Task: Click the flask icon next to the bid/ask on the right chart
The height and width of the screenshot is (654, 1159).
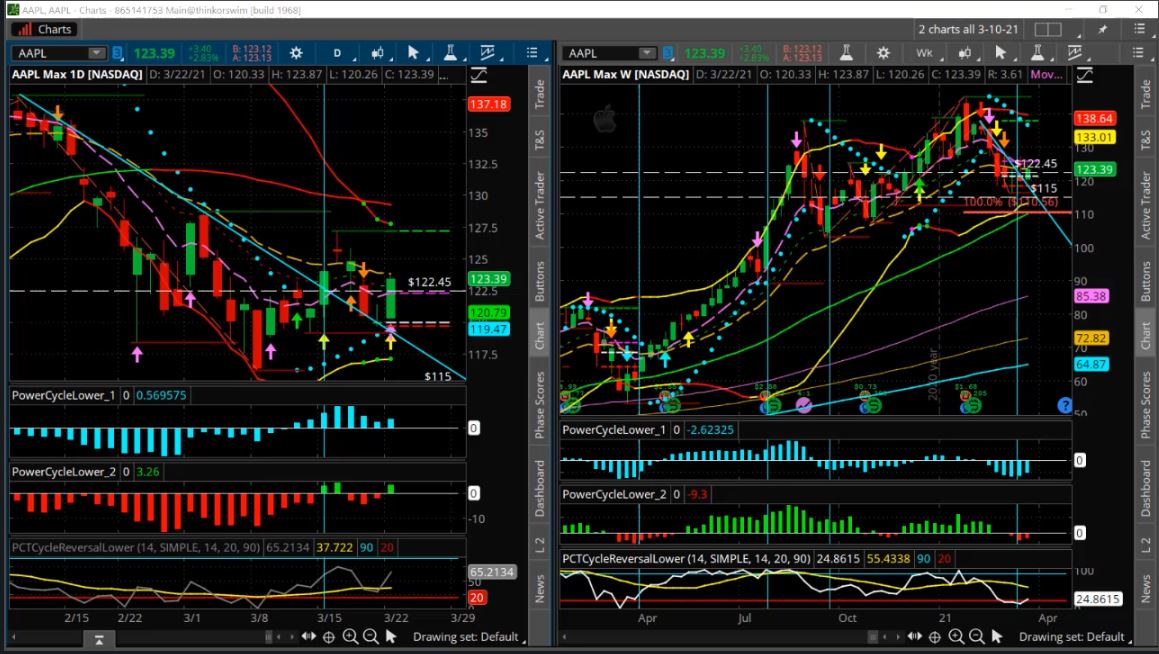Action: [x=846, y=52]
